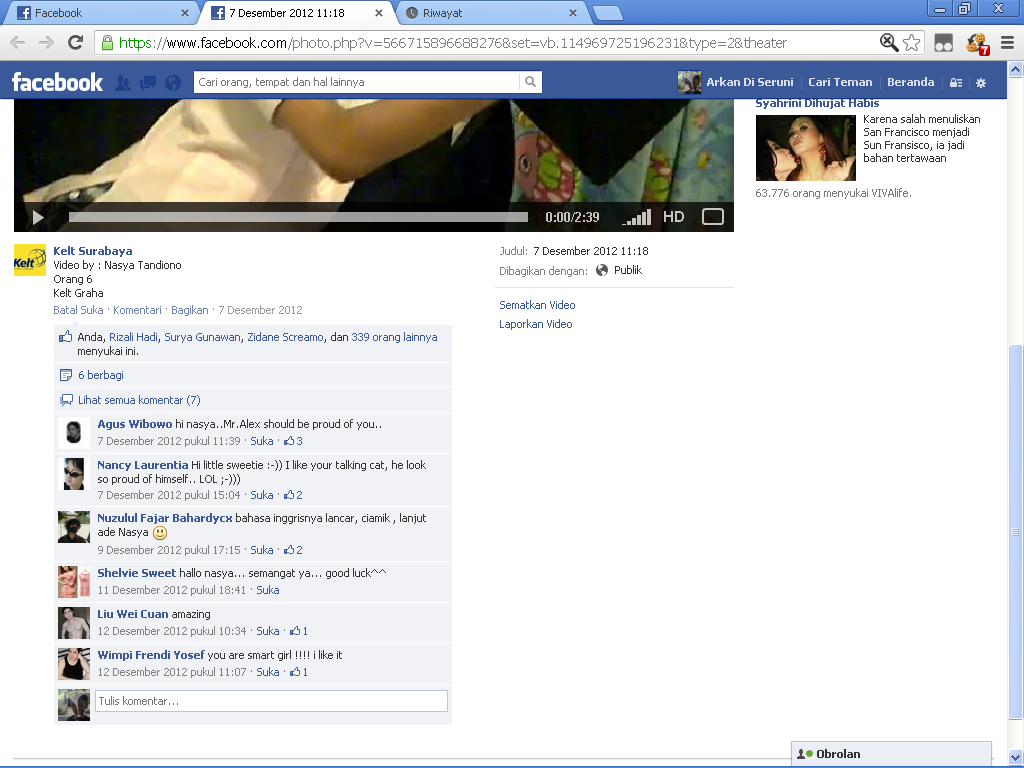
Task: Like Liu Wei Cuan's comment
Action: tap(268, 631)
